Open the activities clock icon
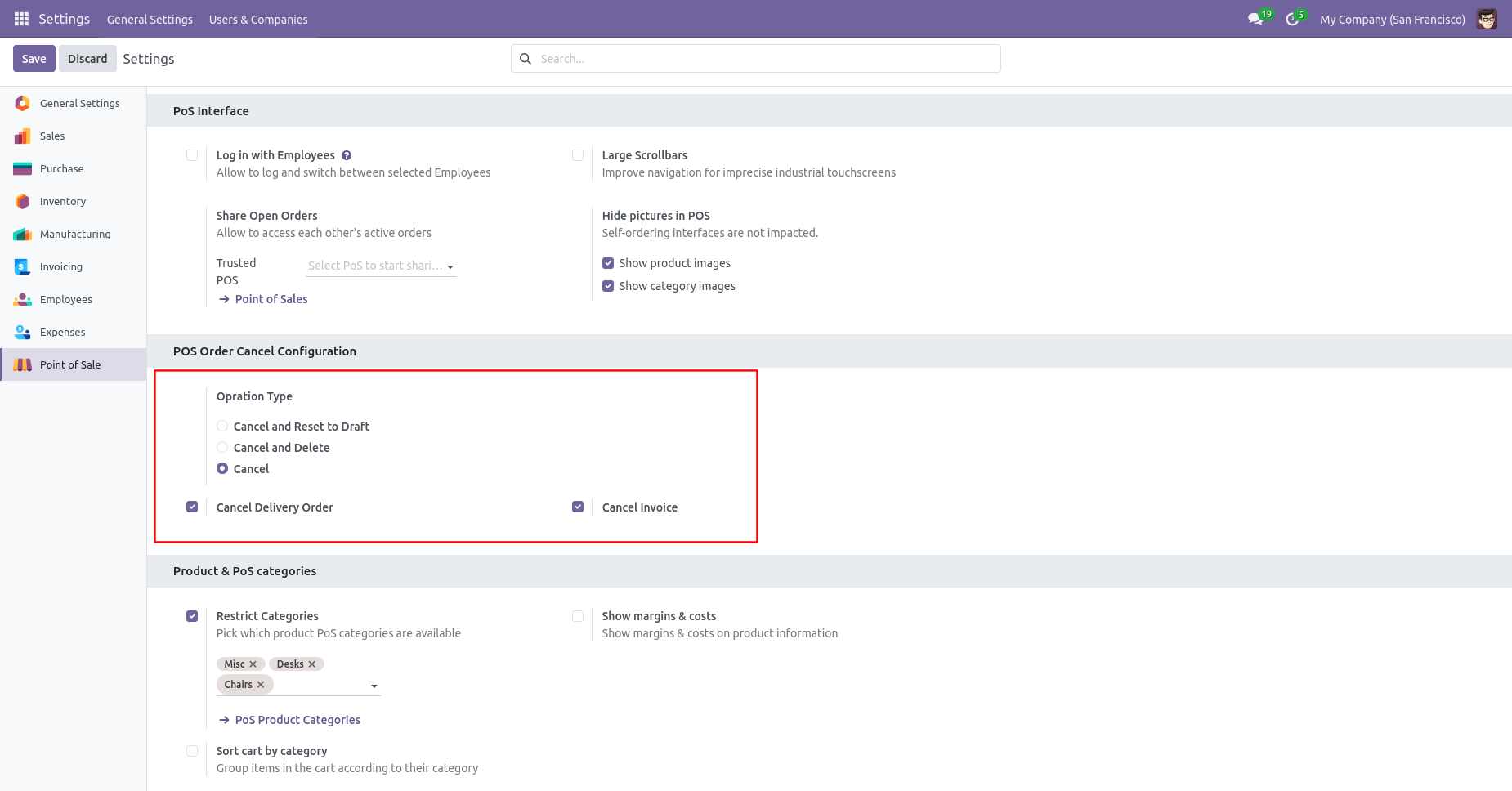 pos(1292,19)
